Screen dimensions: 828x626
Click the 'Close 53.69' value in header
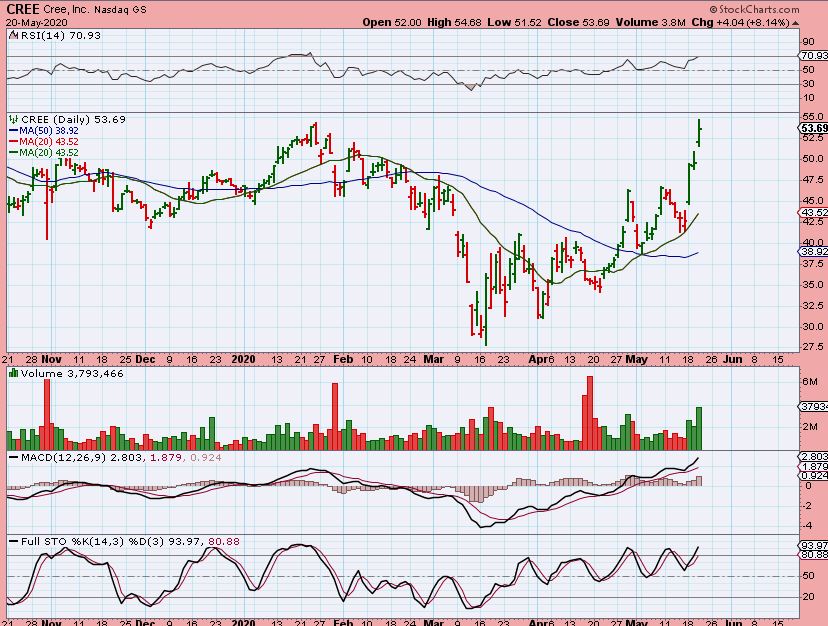tap(579, 23)
